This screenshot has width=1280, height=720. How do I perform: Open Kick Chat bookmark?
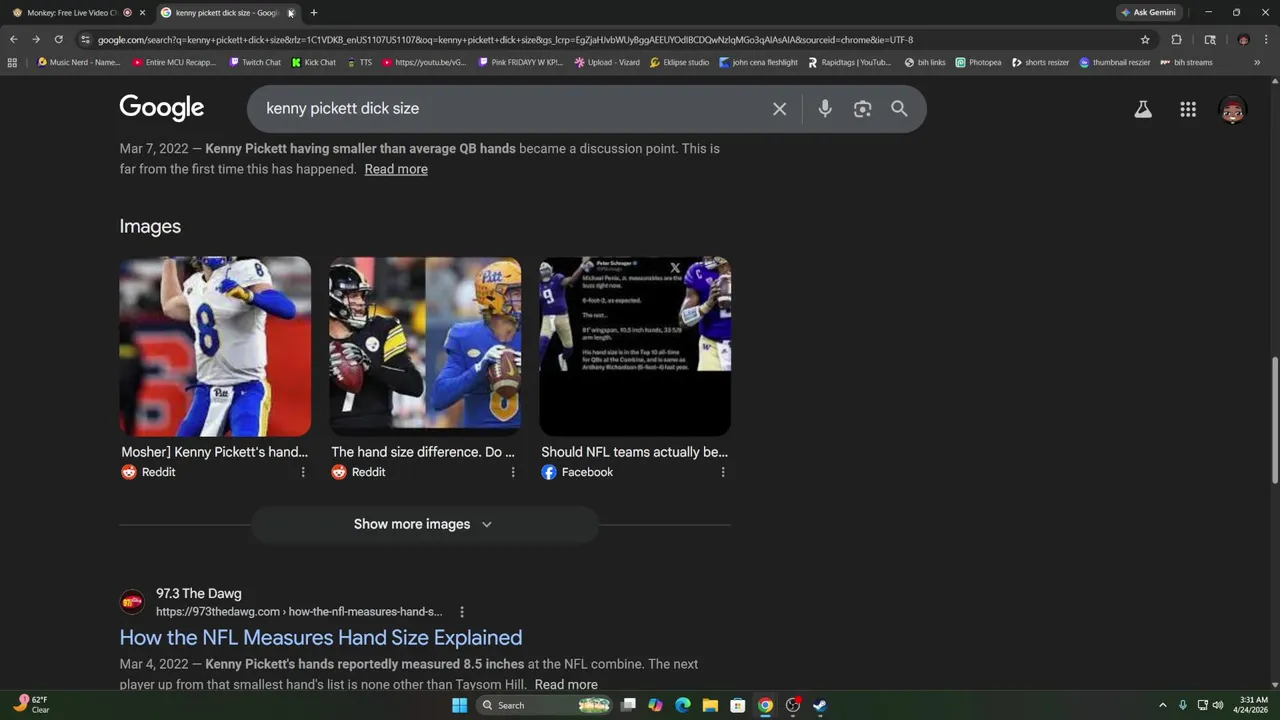tap(313, 62)
